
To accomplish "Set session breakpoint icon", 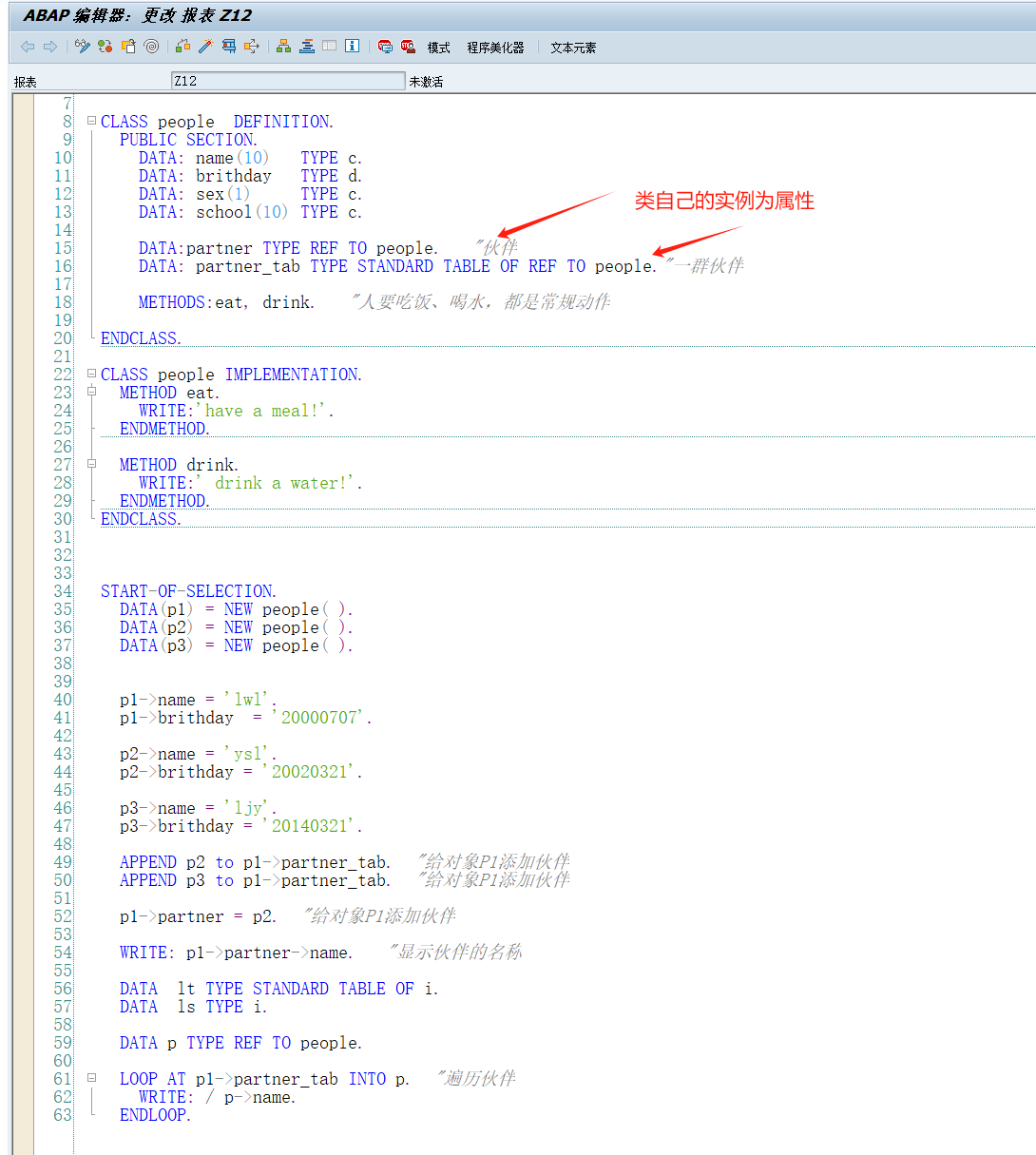I will (x=384, y=46).
